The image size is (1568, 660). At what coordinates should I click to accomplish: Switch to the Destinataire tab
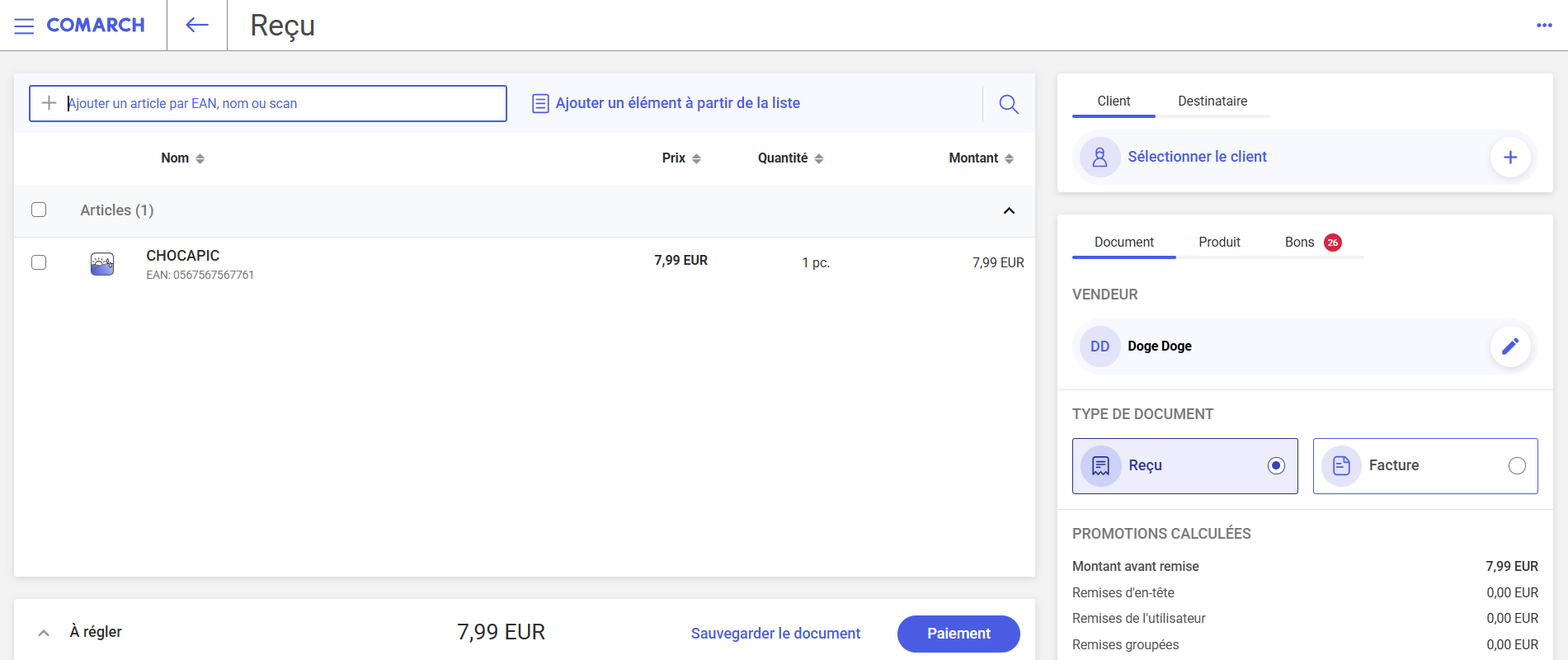(1212, 101)
